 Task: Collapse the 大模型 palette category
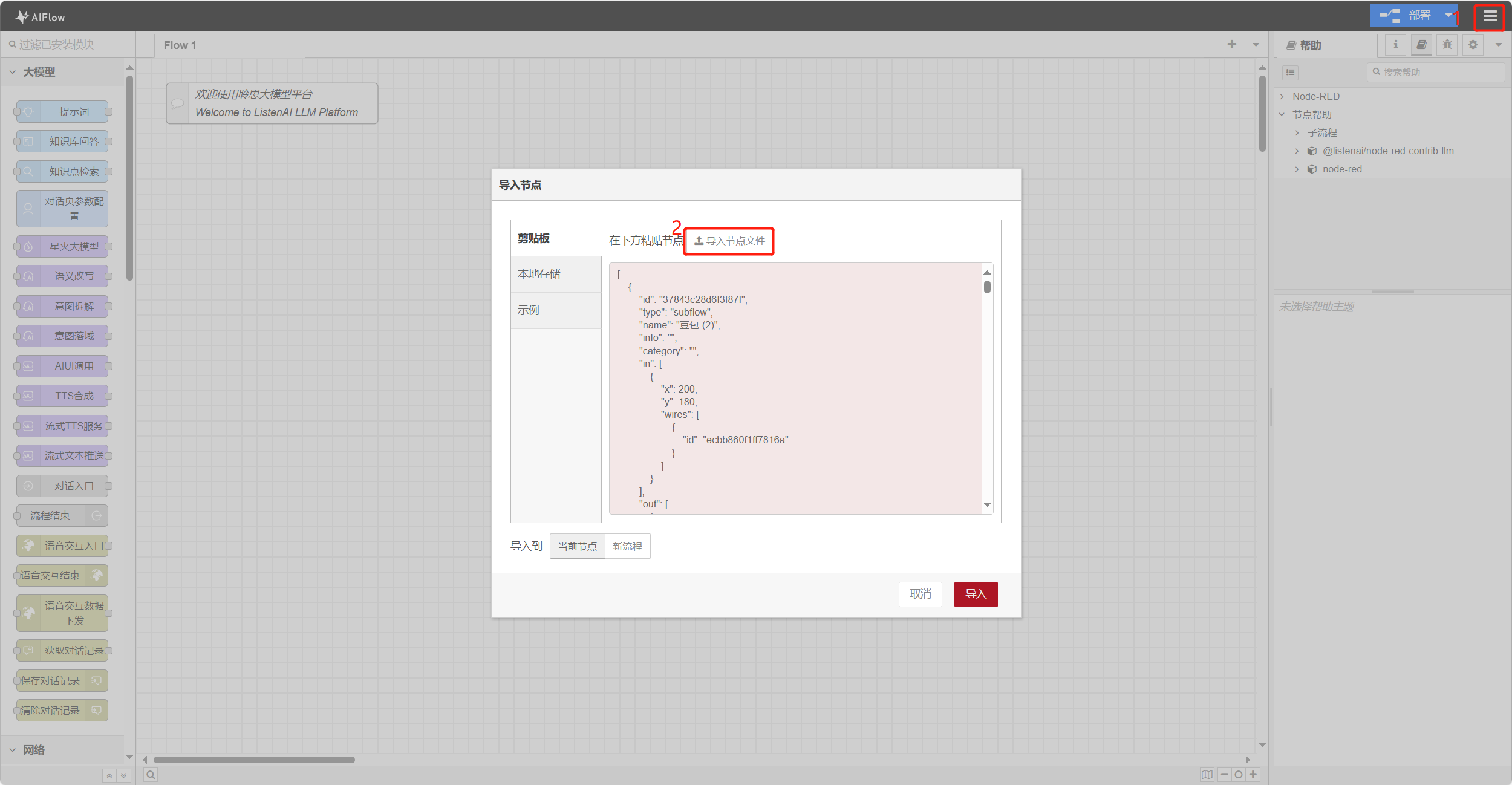(63, 72)
